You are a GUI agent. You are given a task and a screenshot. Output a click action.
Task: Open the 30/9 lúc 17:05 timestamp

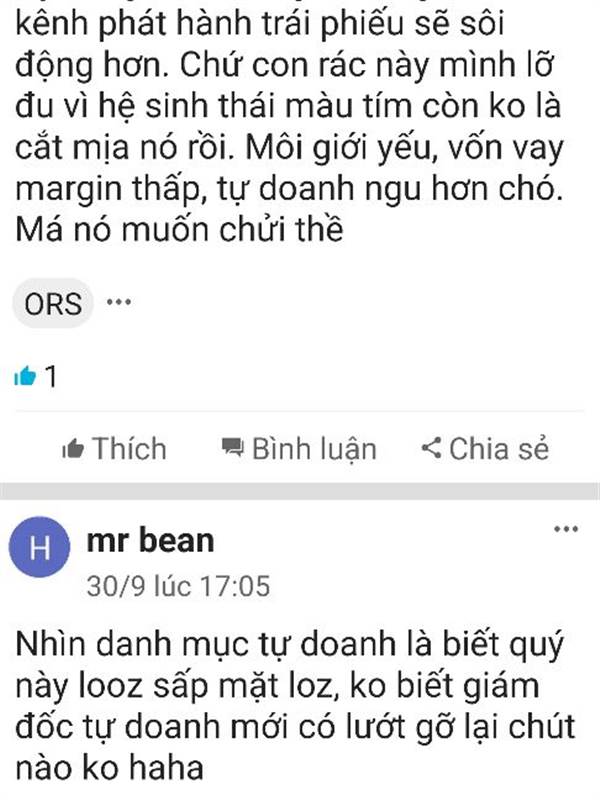(x=178, y=586)
